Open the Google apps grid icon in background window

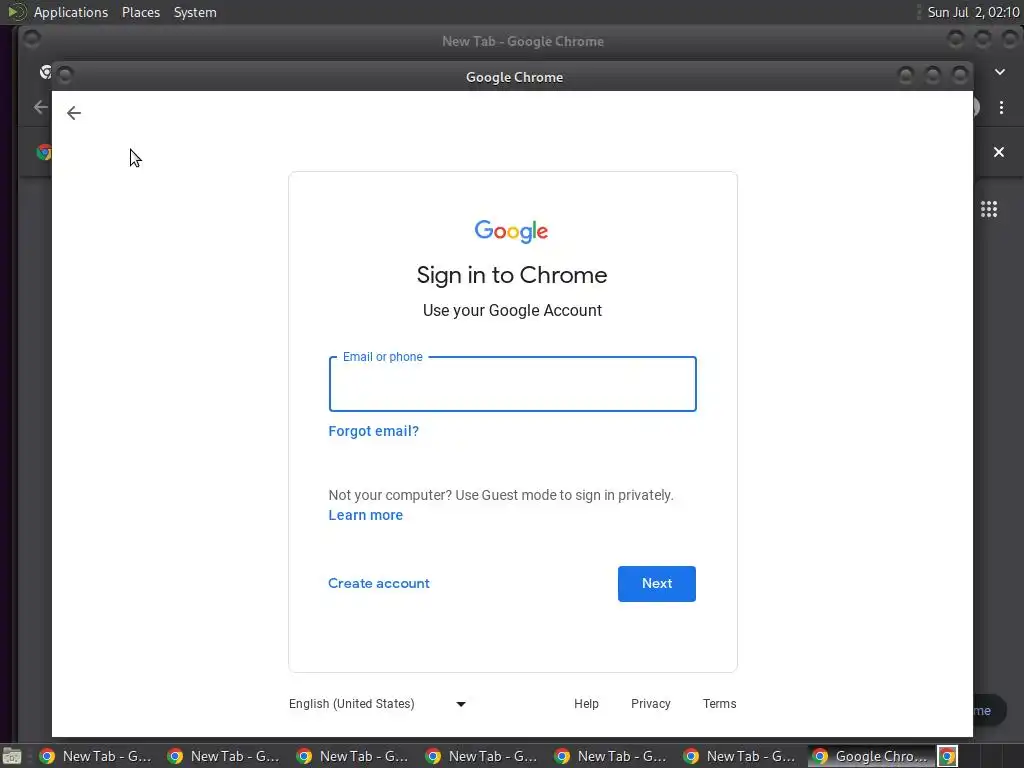point(989,209)
